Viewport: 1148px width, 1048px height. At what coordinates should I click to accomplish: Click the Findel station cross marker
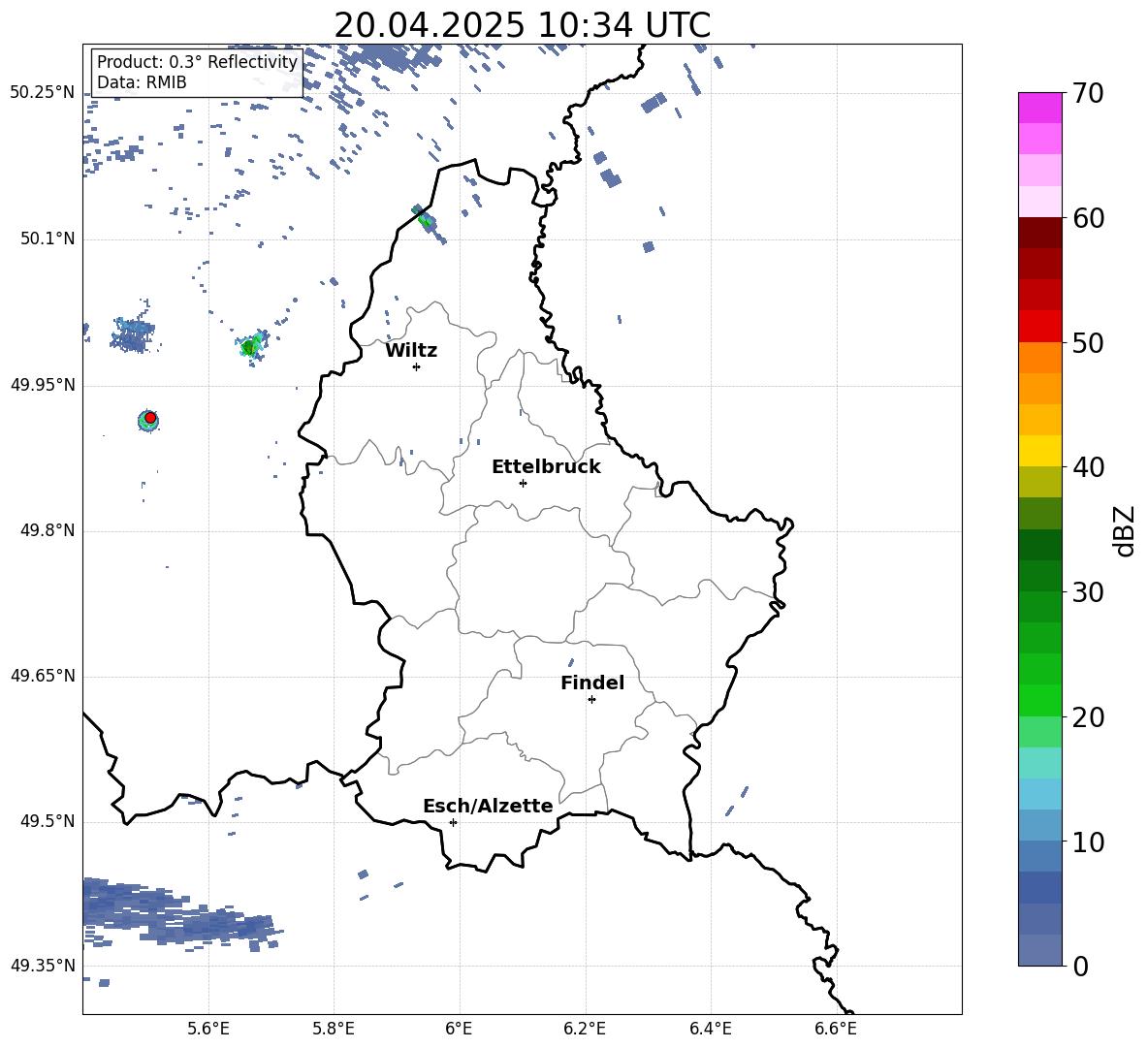tap(591, 700)
